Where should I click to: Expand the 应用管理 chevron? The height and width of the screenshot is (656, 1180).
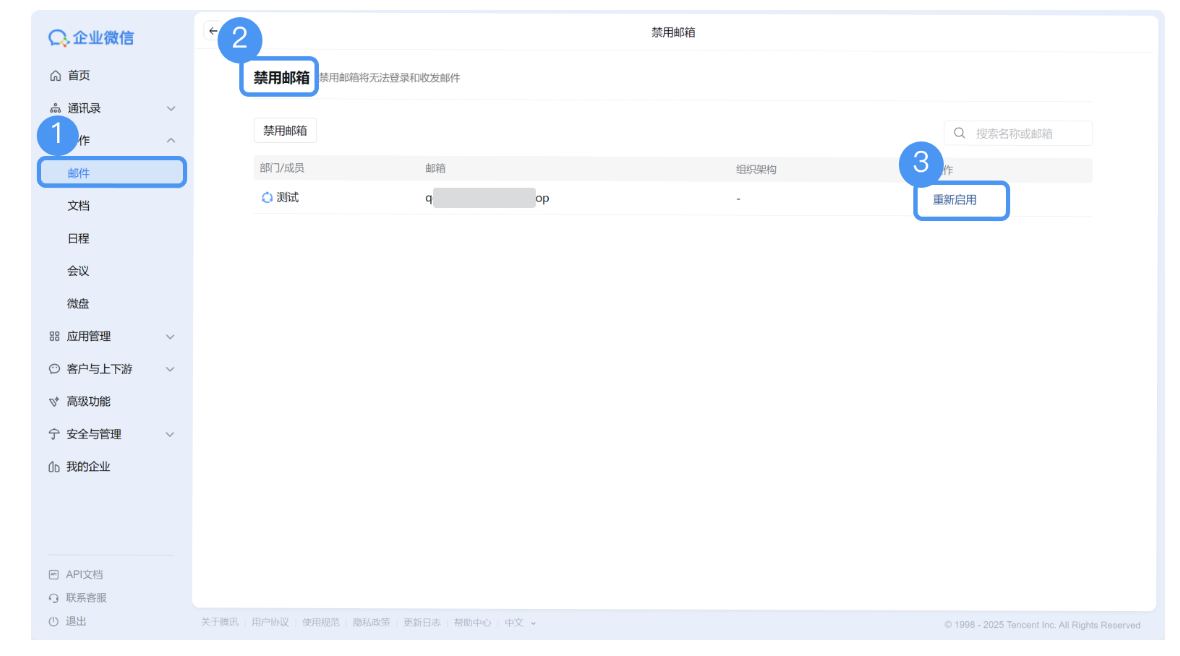(x=170, y=337)
